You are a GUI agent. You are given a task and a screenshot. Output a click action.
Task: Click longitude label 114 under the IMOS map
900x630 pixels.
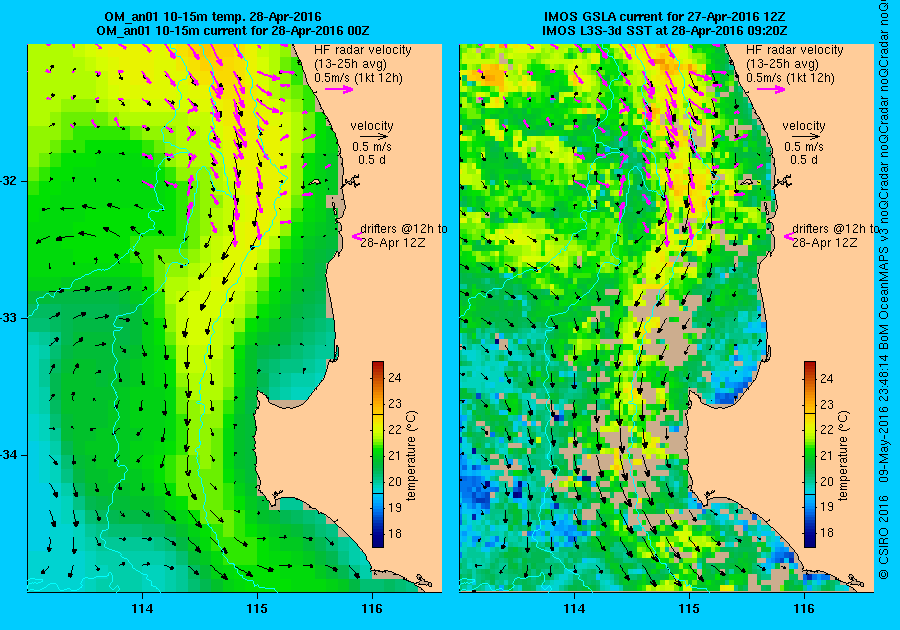click(575, 608)
